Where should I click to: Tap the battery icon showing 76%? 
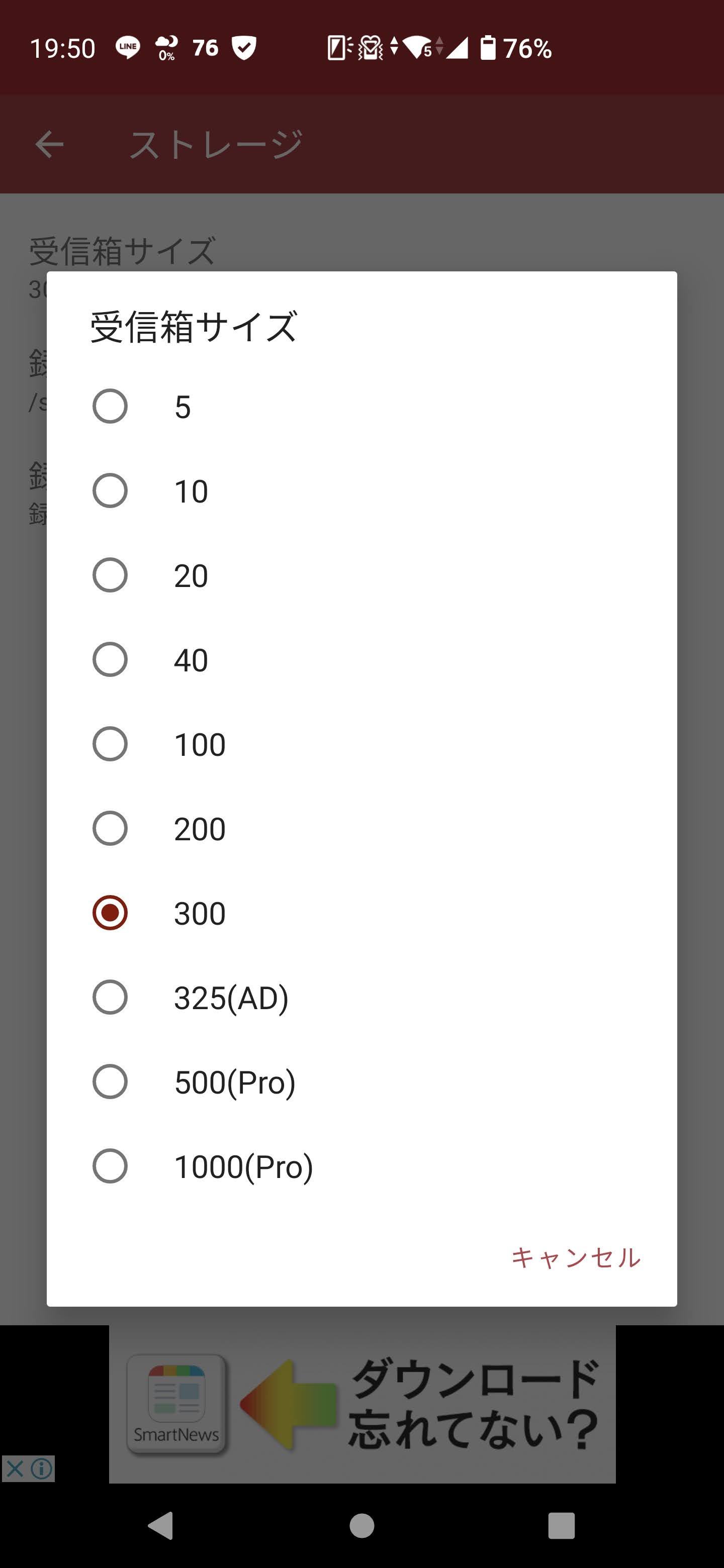click(488, 47)
